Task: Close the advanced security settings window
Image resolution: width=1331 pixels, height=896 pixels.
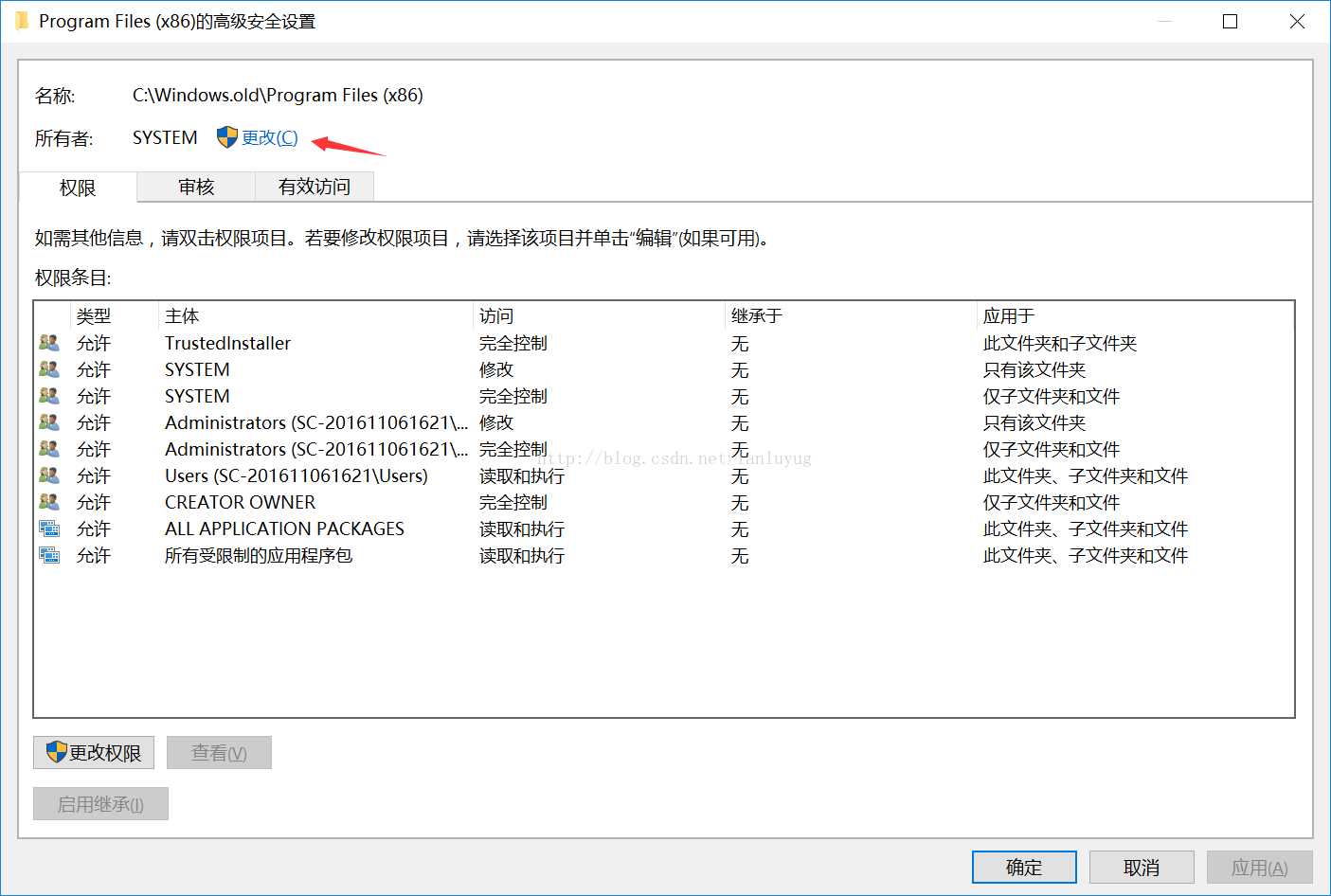Action: (1297, 21)
